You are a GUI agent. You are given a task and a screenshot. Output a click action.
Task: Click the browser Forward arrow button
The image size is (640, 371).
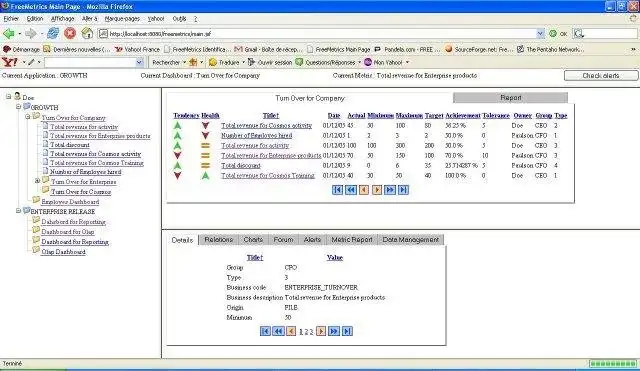pos(31,33)
